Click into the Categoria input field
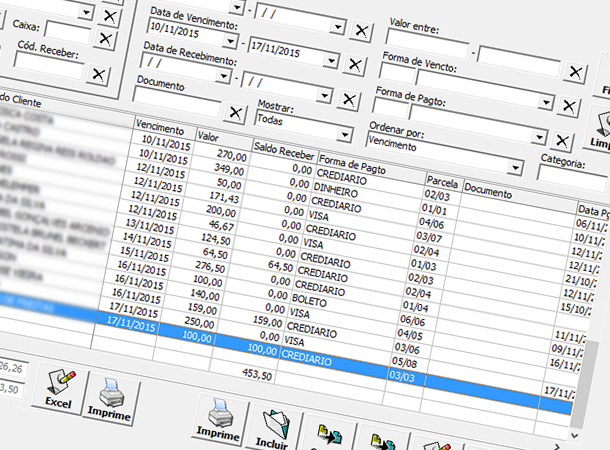The width and height of the screenshot is (610, 450). tap(574, 176)
